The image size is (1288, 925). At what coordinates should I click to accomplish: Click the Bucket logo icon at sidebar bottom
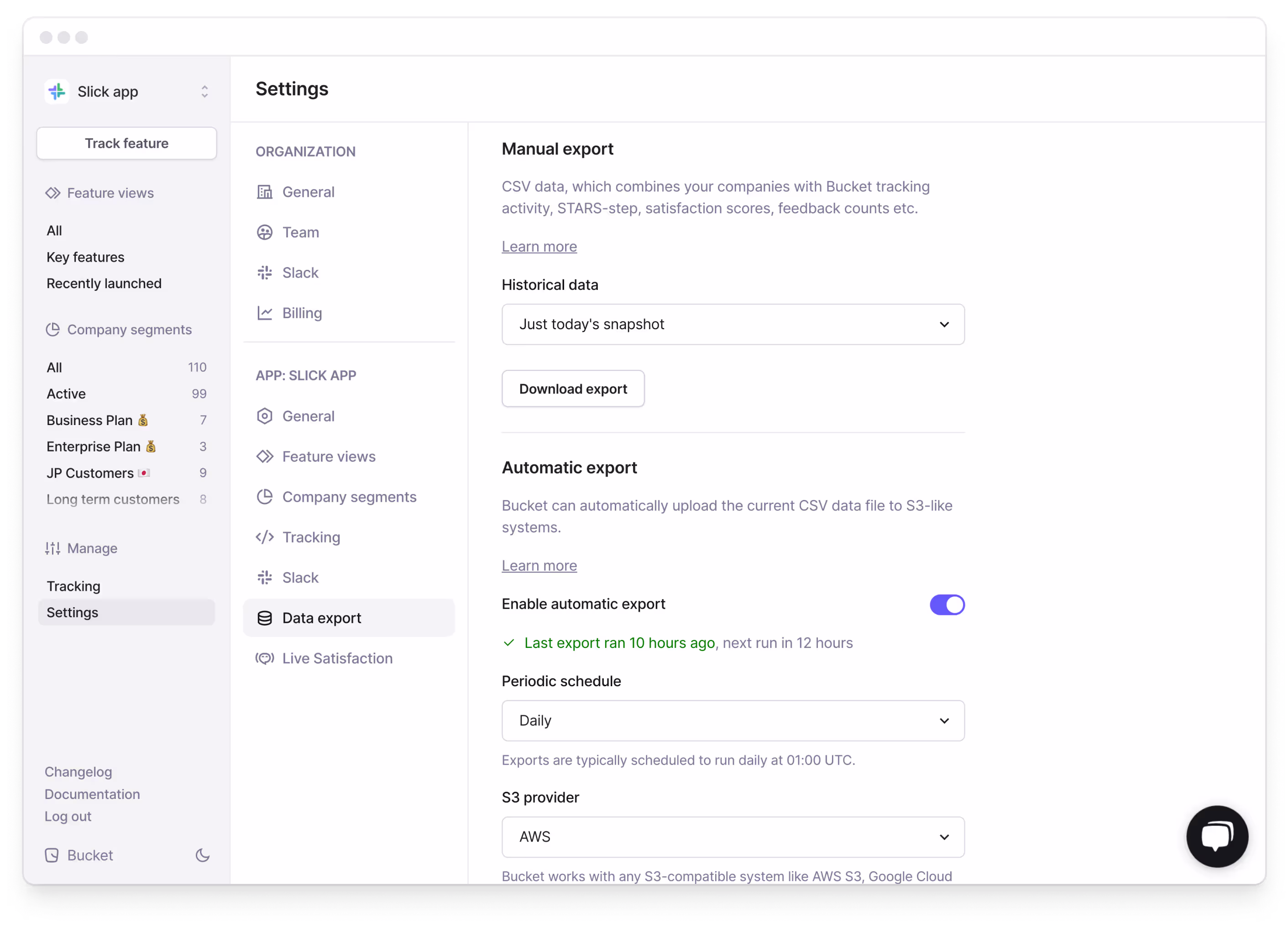52,855
